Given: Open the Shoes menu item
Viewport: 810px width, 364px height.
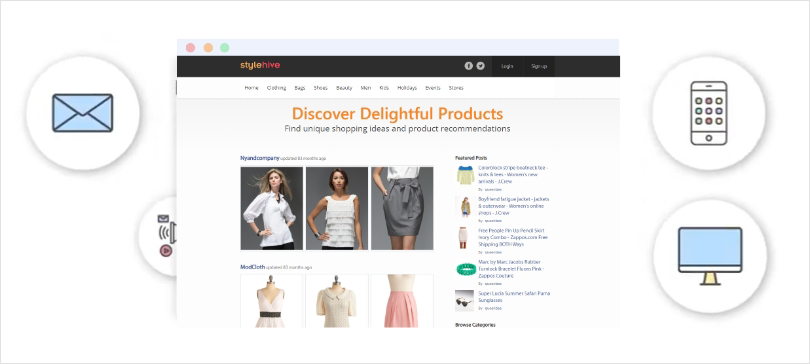Looking at the screenshot, I should (x=320, y=88).
